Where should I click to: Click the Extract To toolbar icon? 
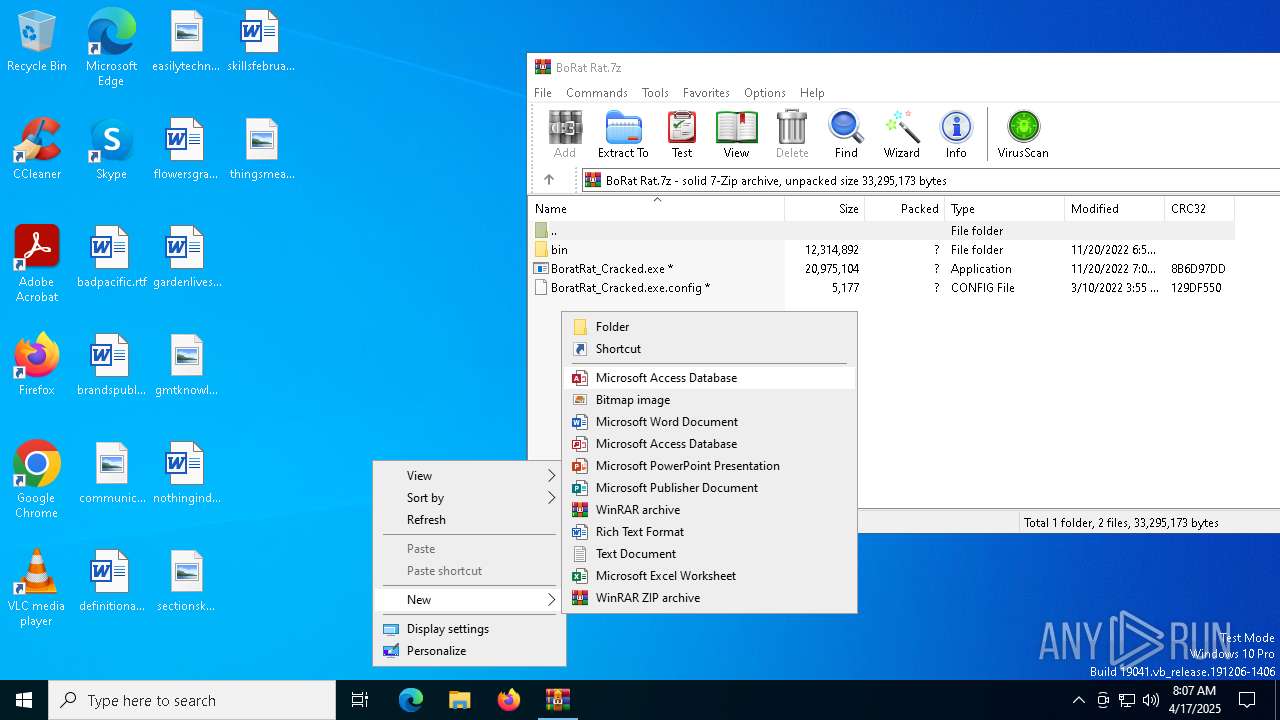point(623,134)
